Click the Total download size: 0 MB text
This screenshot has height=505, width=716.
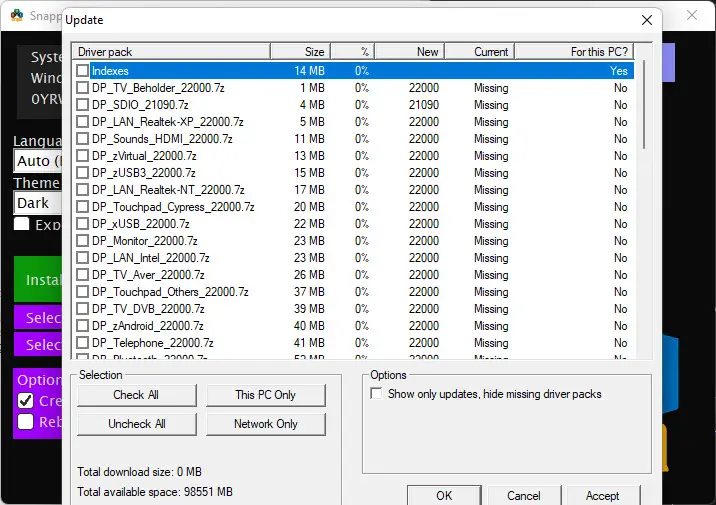139,472
